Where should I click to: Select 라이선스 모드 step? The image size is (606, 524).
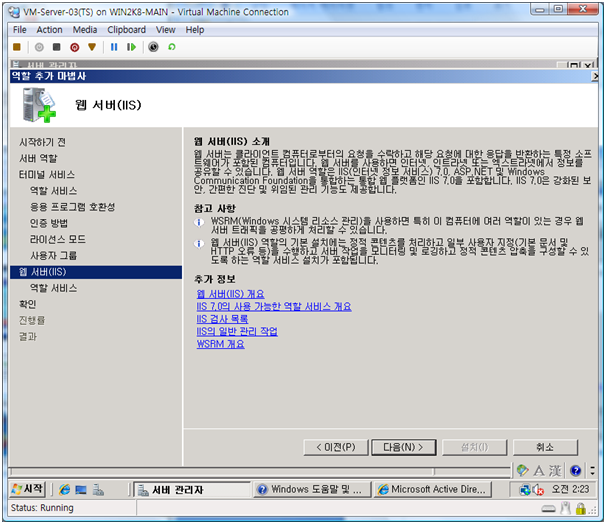click(x=58, y=240)
